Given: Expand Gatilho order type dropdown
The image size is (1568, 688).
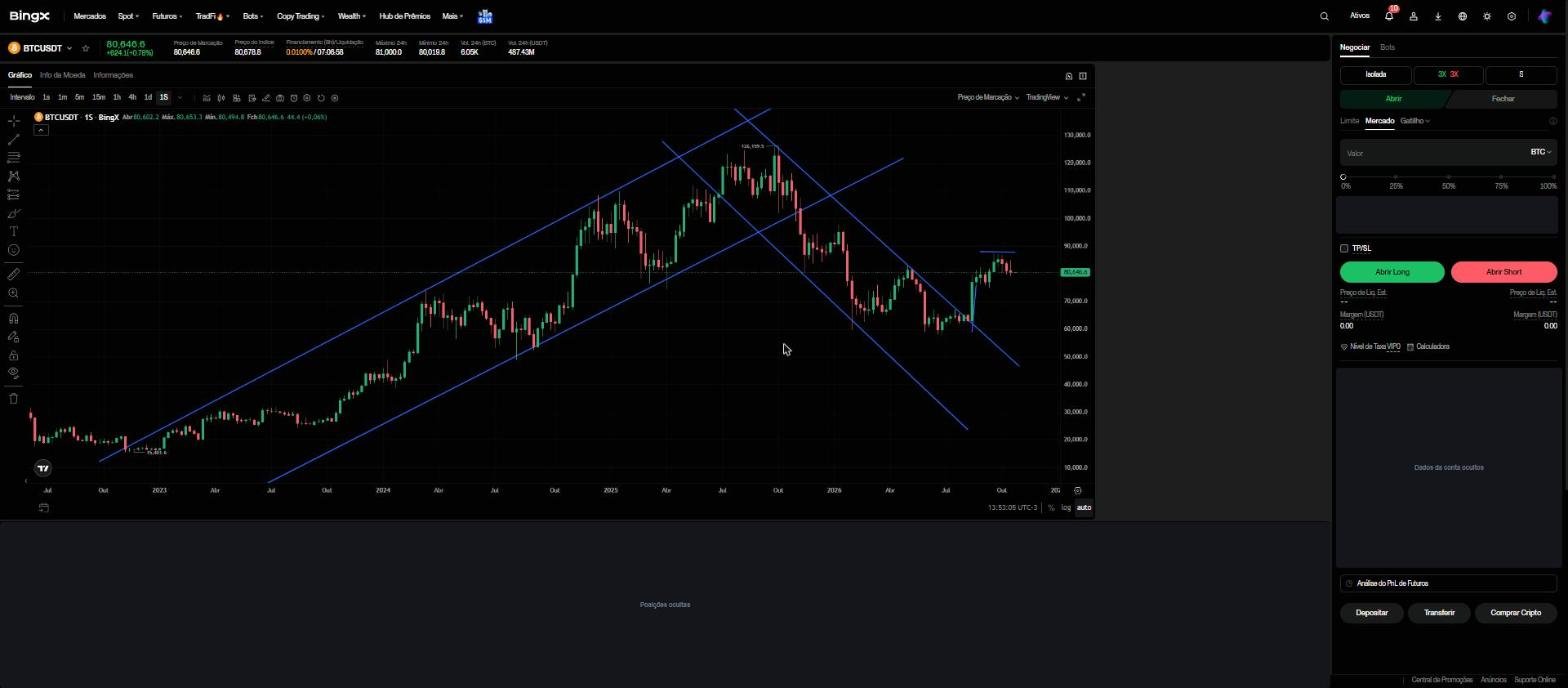Looking at the screenshot, I should pyautogui.click(x=1415, y=121).
